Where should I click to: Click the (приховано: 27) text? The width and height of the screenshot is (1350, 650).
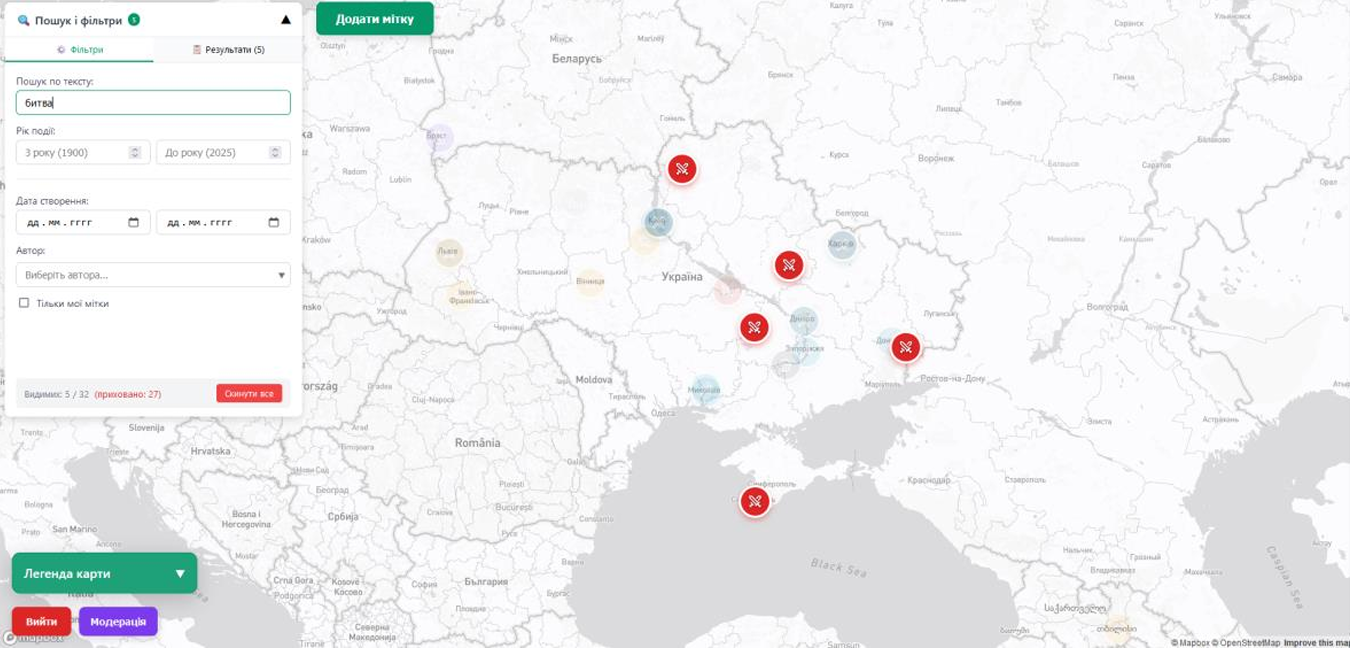tap(128, 394)
